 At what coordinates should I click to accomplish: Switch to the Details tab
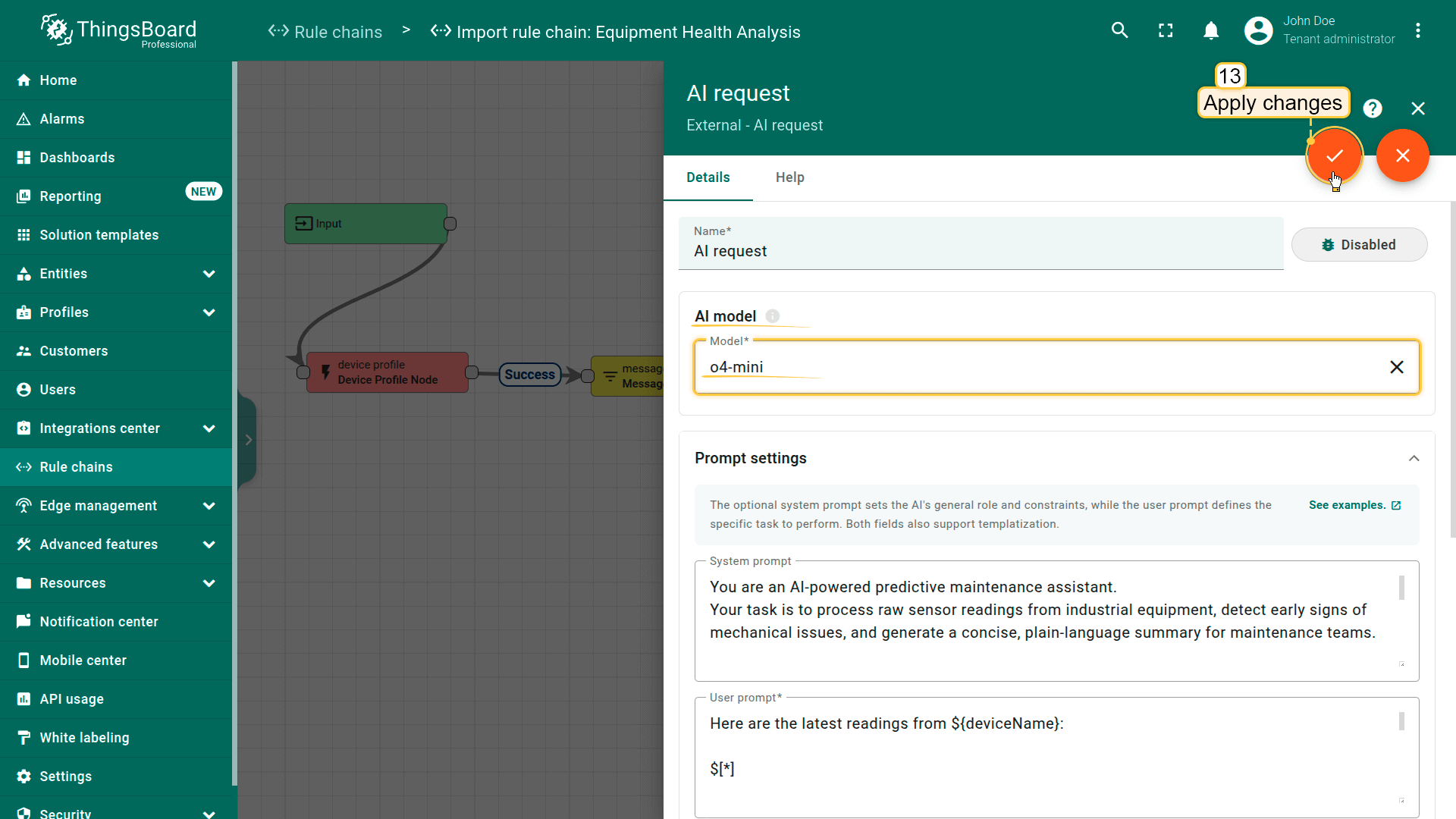pyautogui.click(x=708, y=177)
